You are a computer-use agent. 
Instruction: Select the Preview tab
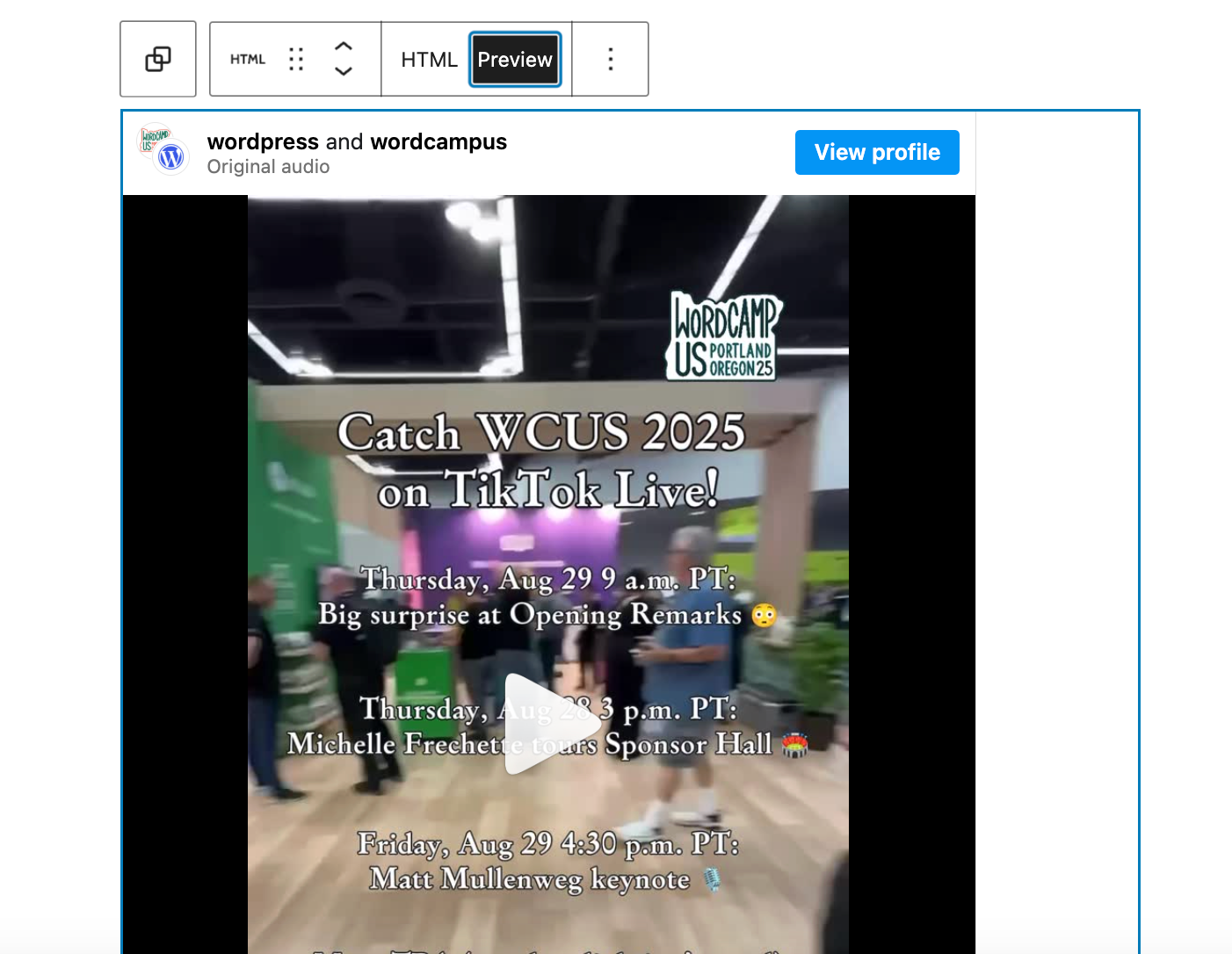515,59
